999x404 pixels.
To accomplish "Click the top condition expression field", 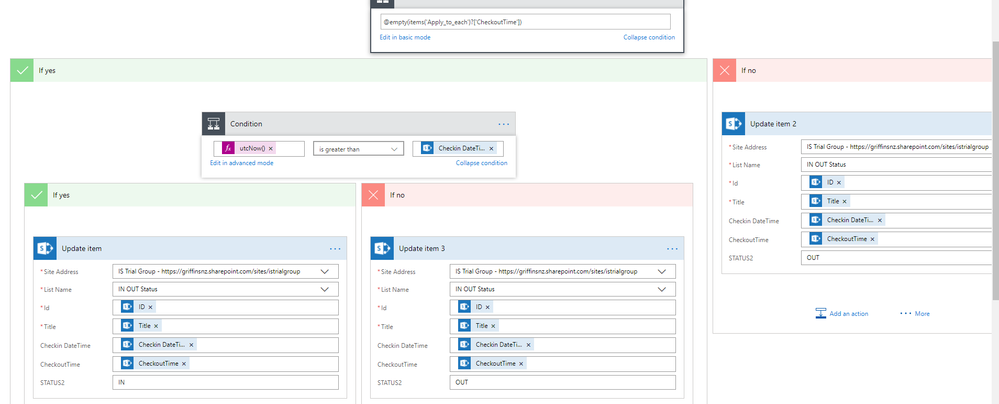I will (525, 22).
